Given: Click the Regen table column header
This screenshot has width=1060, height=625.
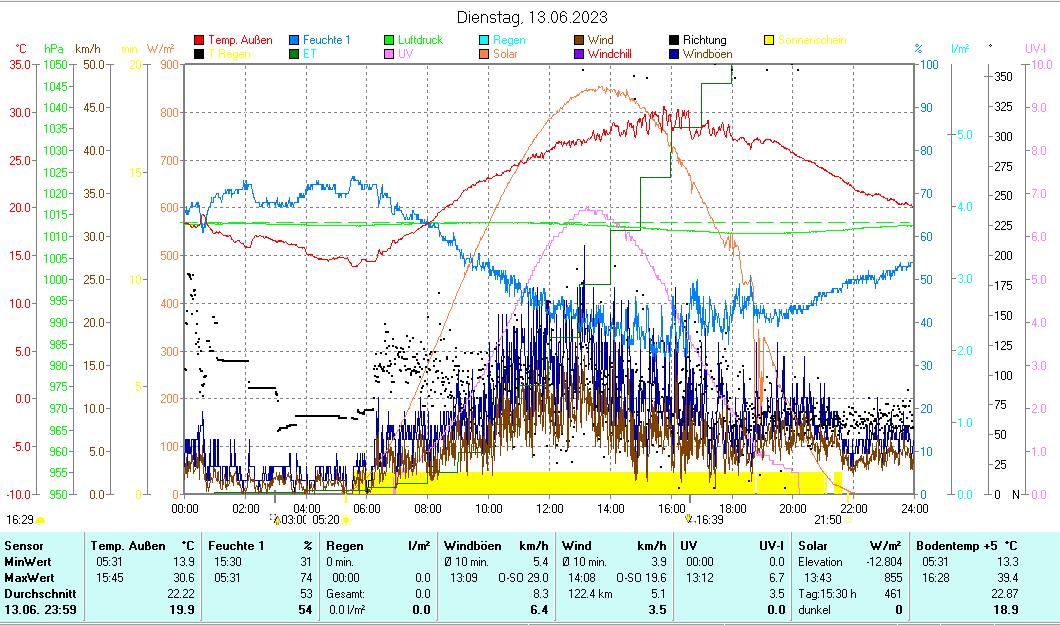Looking at the screenshot, I should (x=345, y=546).
